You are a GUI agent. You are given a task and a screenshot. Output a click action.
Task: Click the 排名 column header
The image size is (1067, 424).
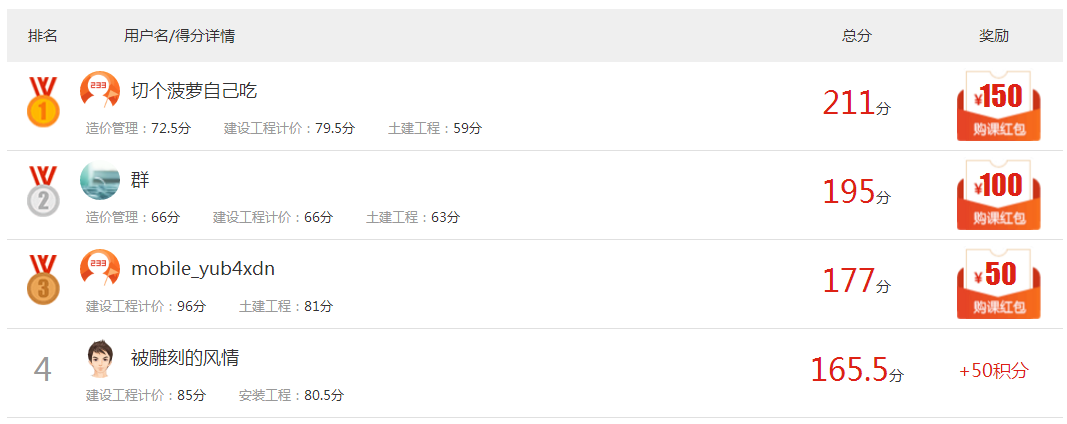tap(42, 36)
